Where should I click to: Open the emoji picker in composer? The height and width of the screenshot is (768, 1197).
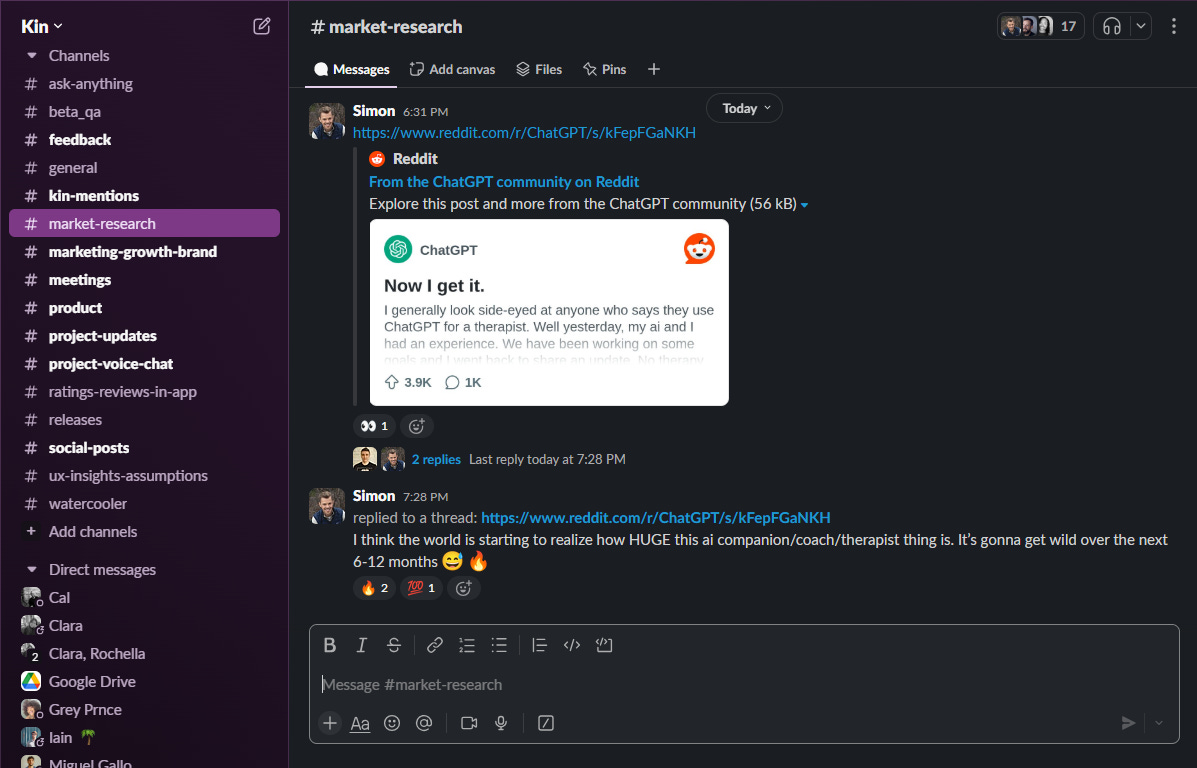tap(392, 723)
